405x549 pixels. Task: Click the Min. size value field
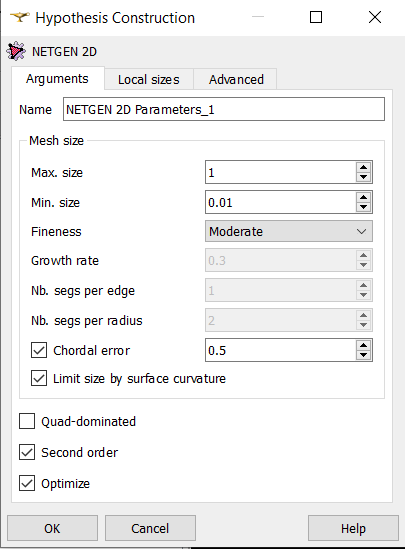click(x=280, y=202)
